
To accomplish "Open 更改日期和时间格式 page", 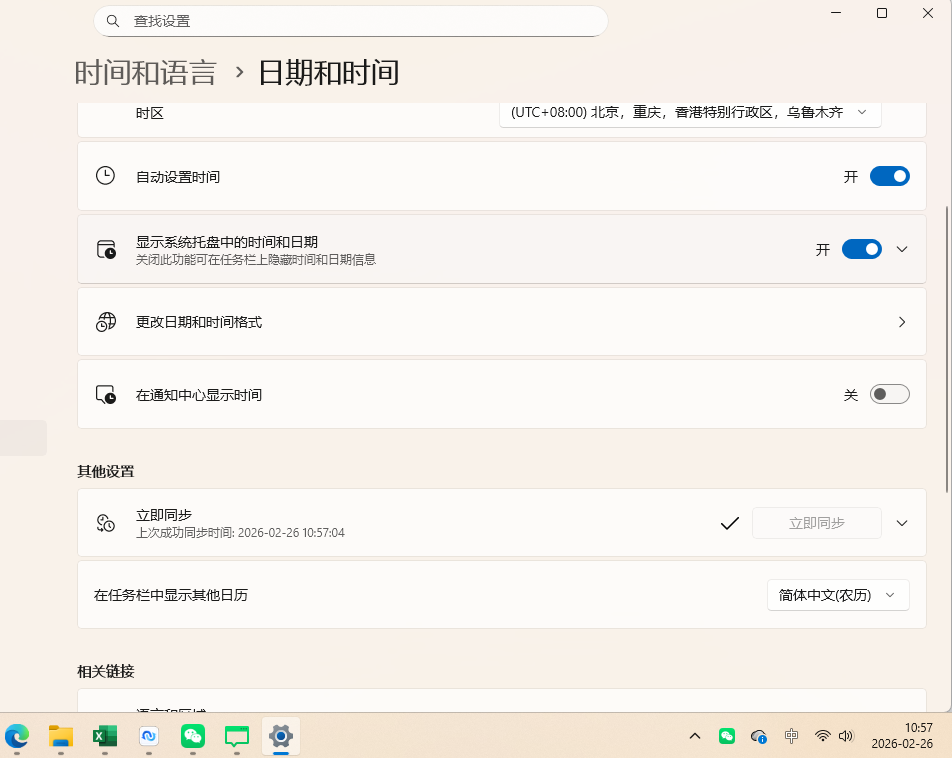I will point(500,322).
